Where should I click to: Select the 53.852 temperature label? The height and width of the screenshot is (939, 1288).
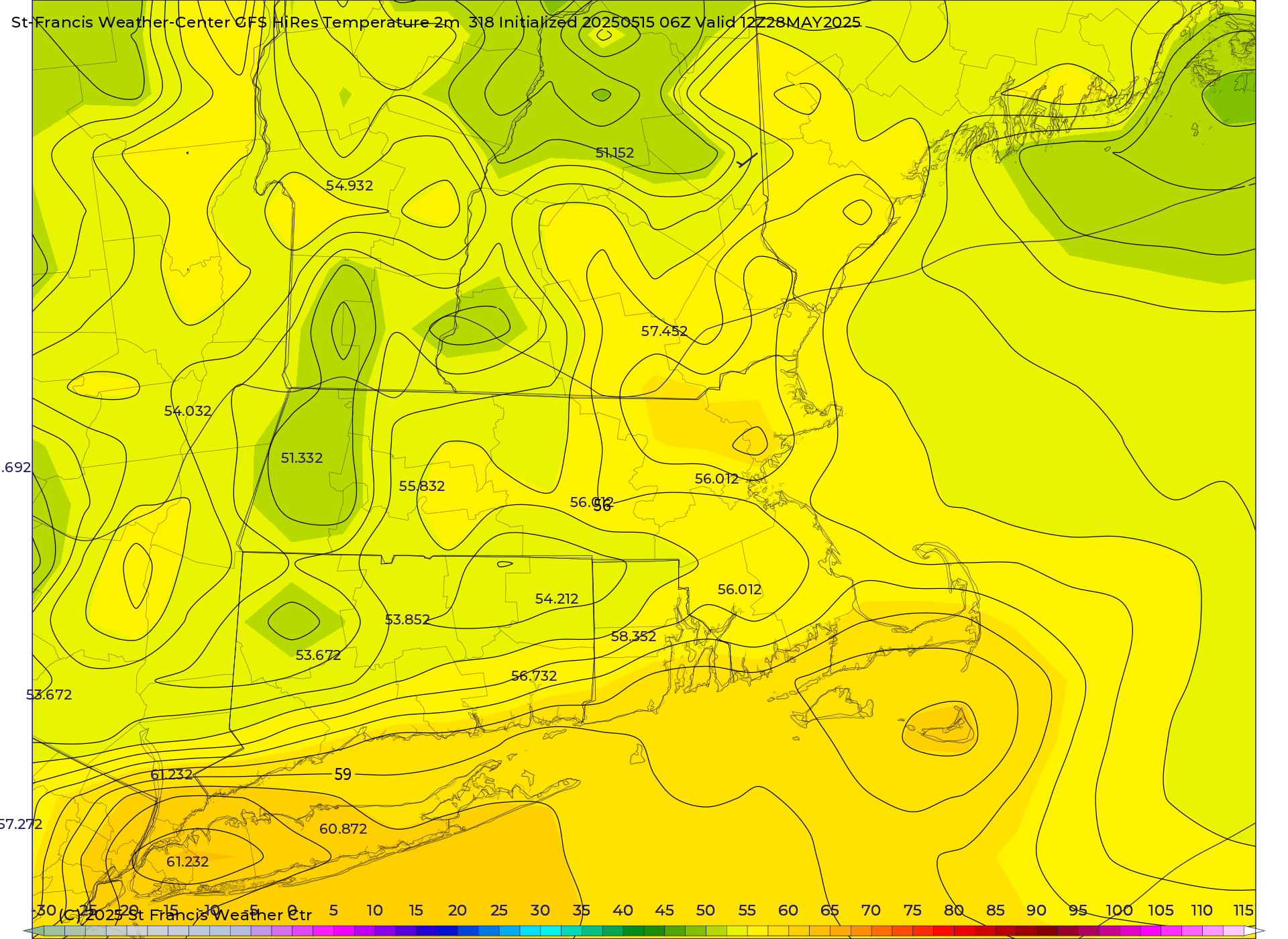(407, 620)
